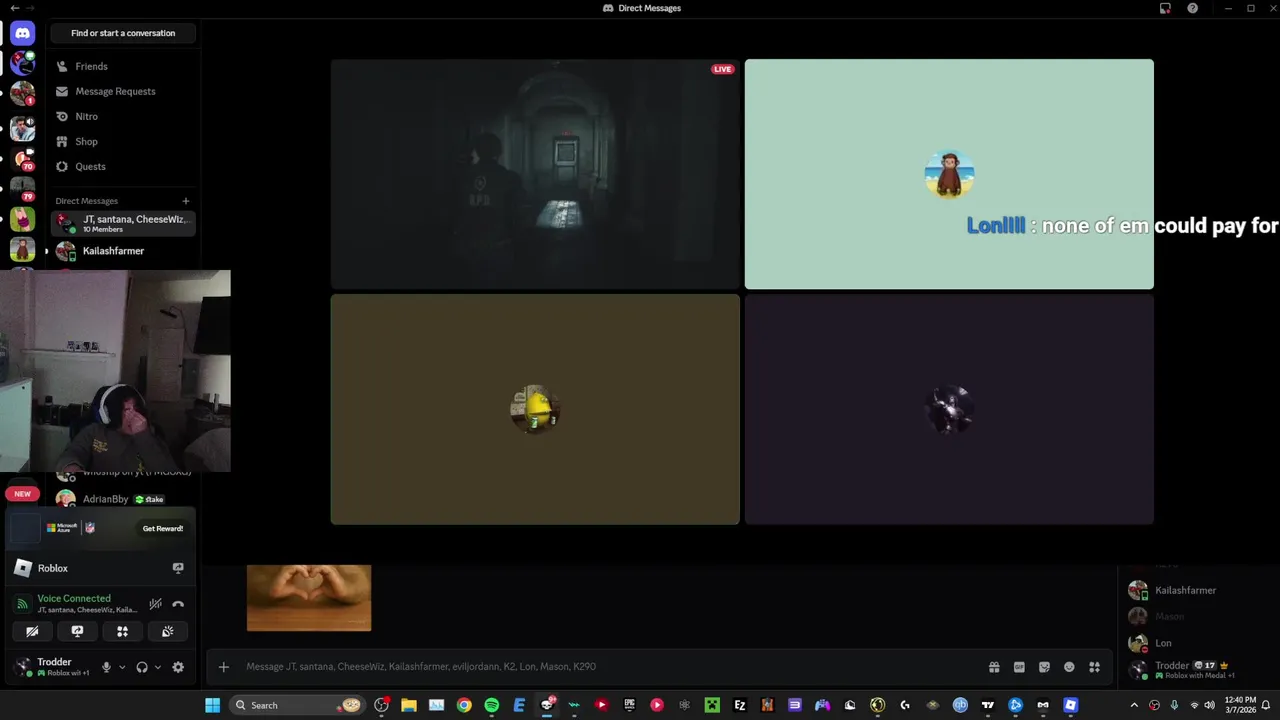The image size is (1280, 720).
Task: Share your screen from voice panel
Action: [77, 631]
